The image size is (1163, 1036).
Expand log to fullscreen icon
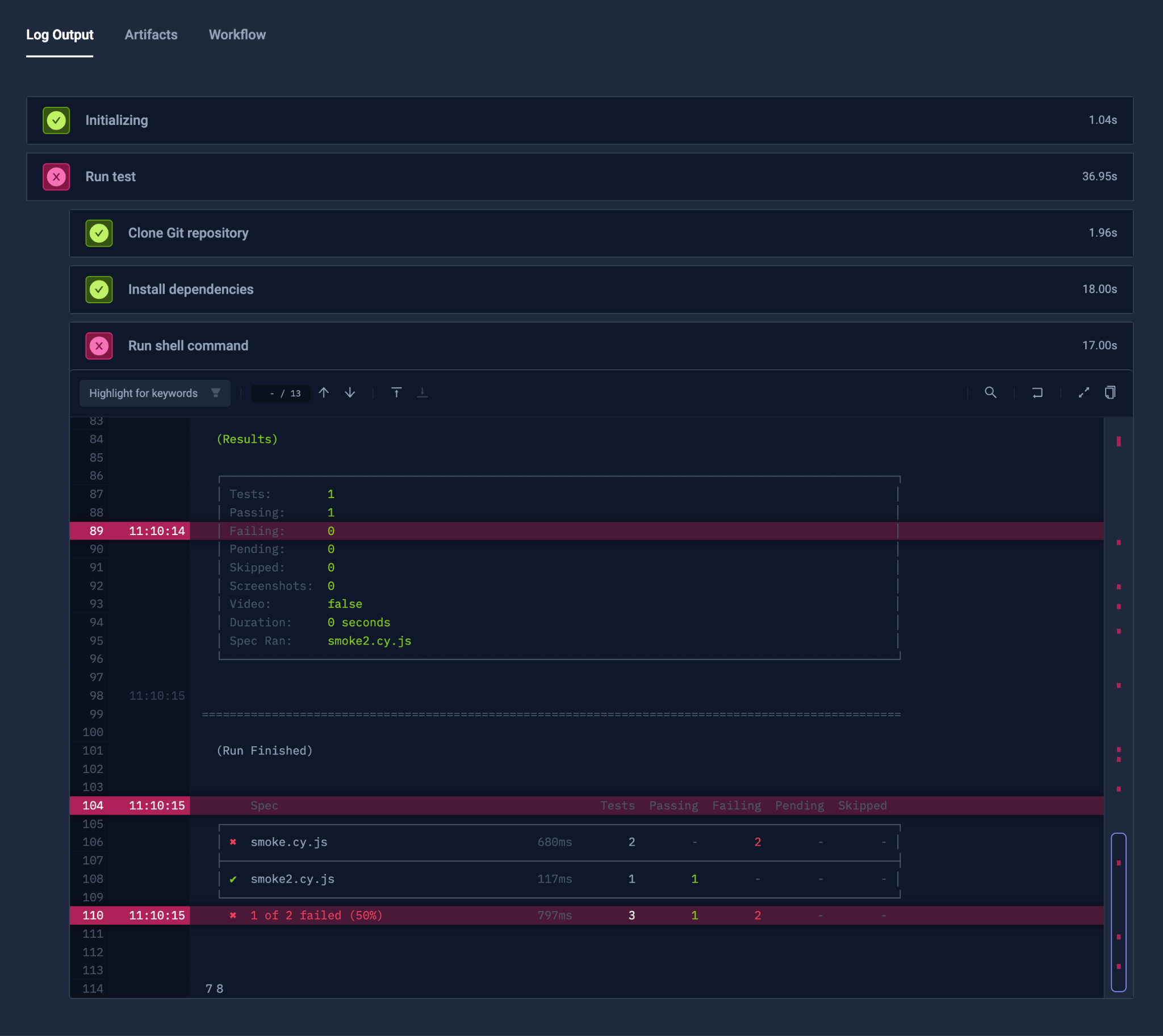(1083, 393)
